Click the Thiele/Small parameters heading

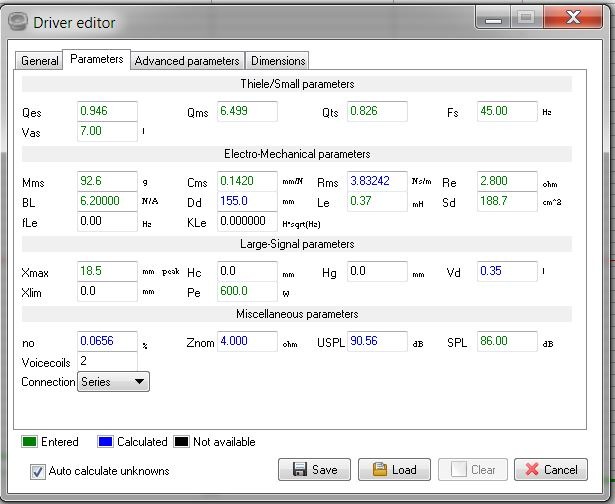(297, 84)
